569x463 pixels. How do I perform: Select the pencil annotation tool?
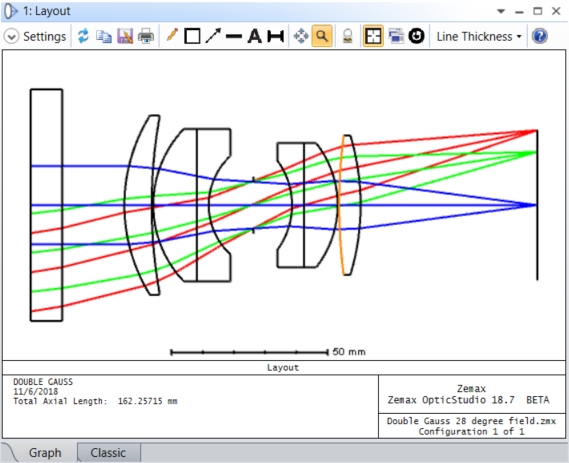(172, 36)
